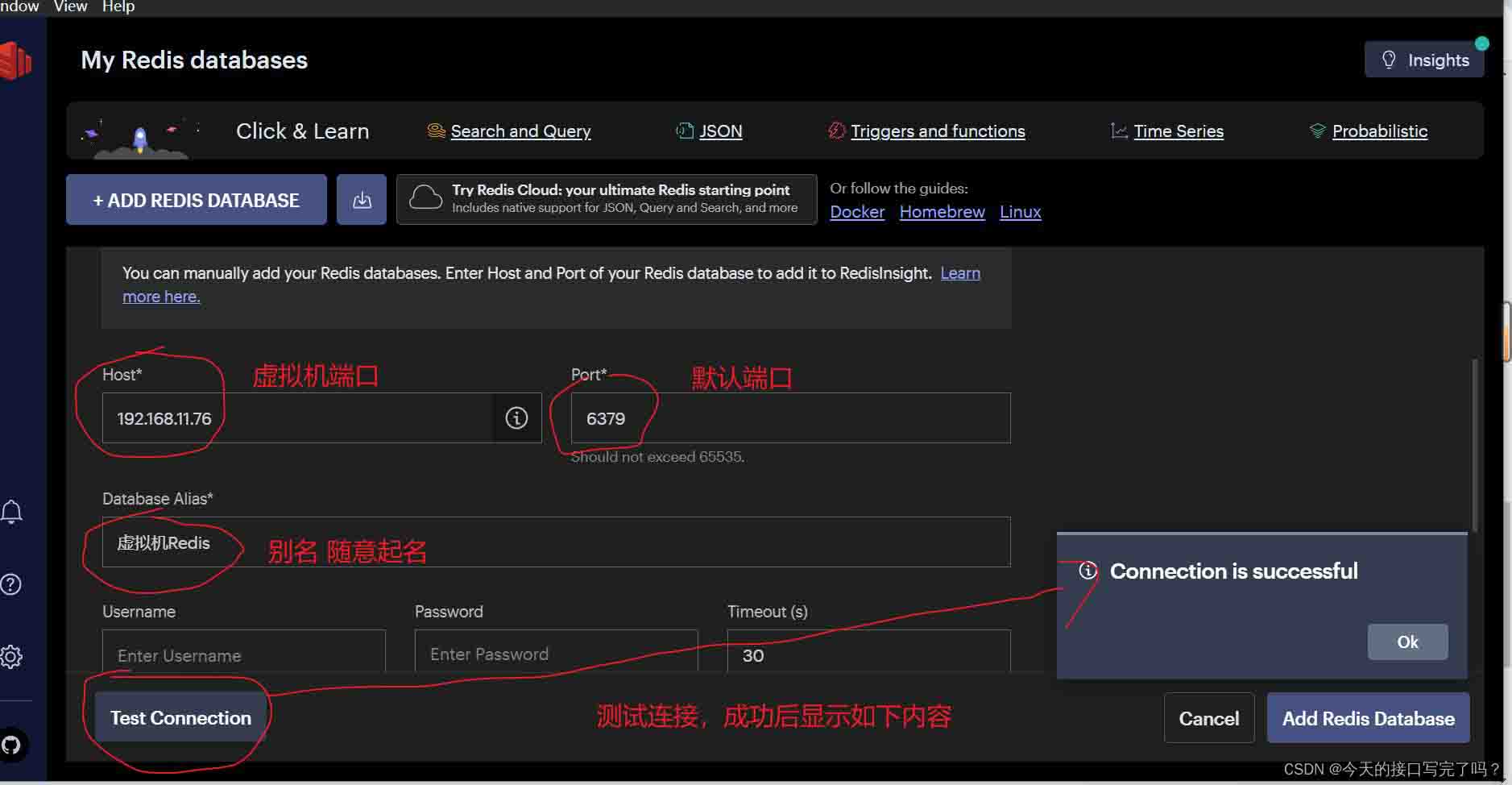Click the Port input field

[790, 417]
